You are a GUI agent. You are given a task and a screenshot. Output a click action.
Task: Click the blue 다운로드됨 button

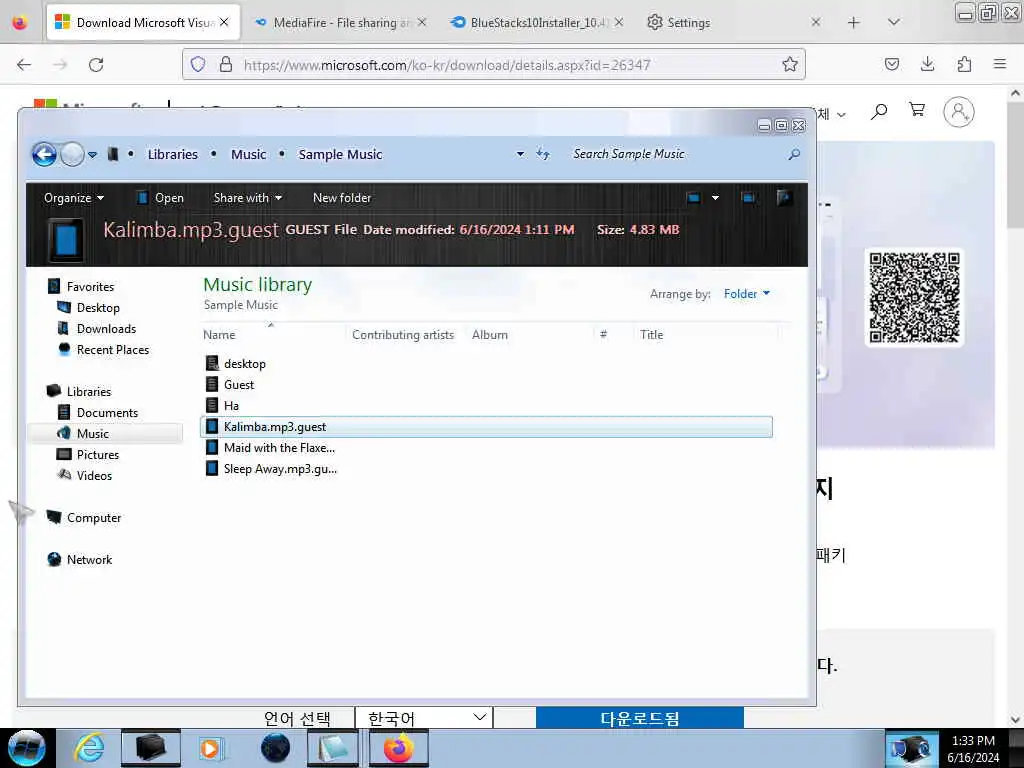tap(639, 718)
